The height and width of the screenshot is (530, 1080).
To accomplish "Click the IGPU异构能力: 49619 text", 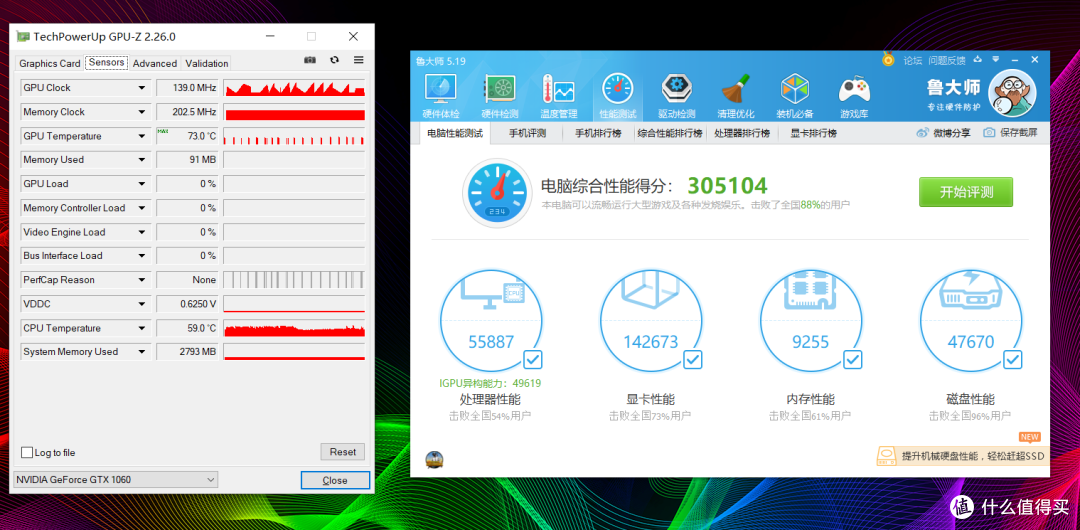I will (490, 383).
